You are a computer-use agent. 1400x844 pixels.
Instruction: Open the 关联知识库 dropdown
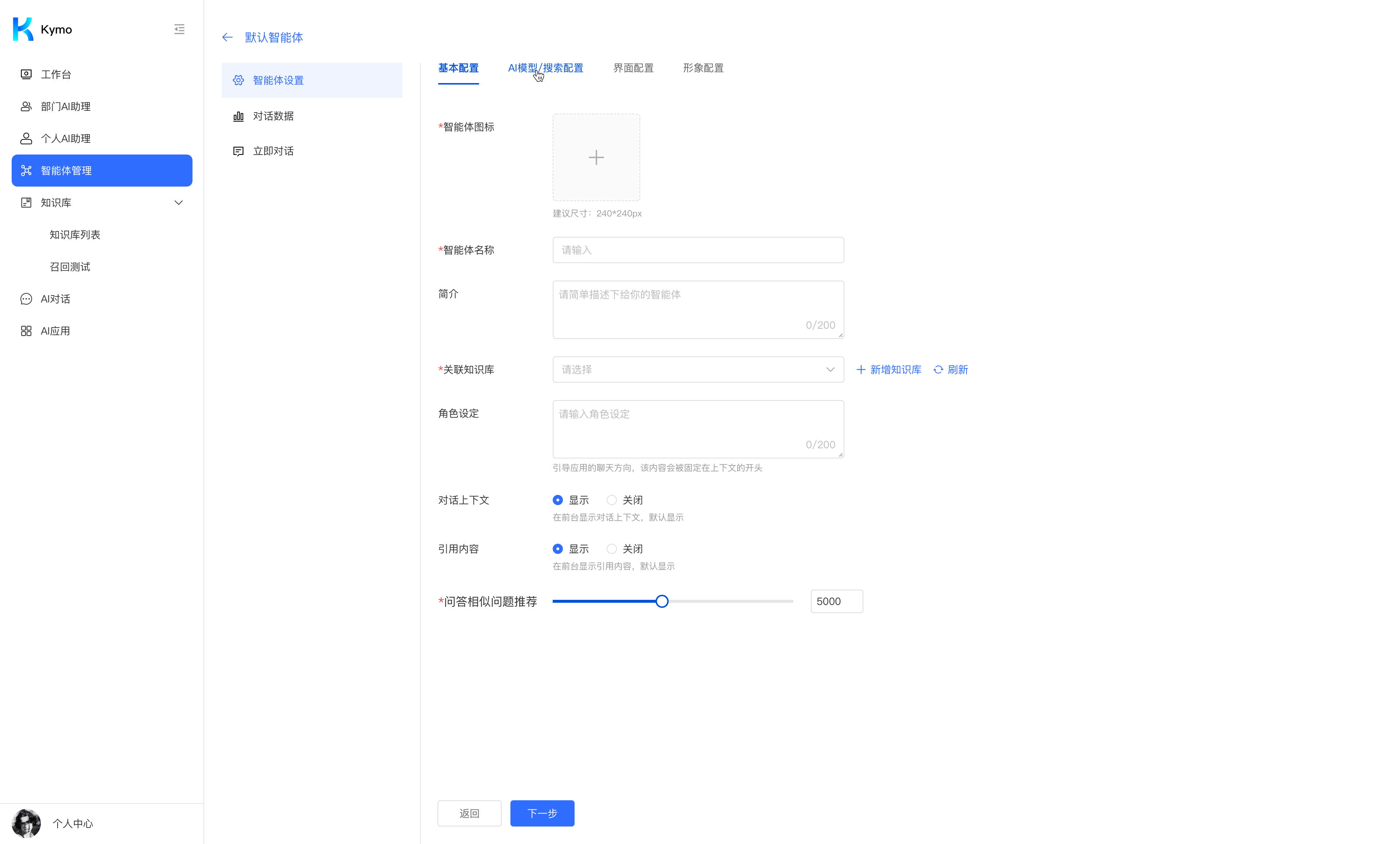click(698, 370)
